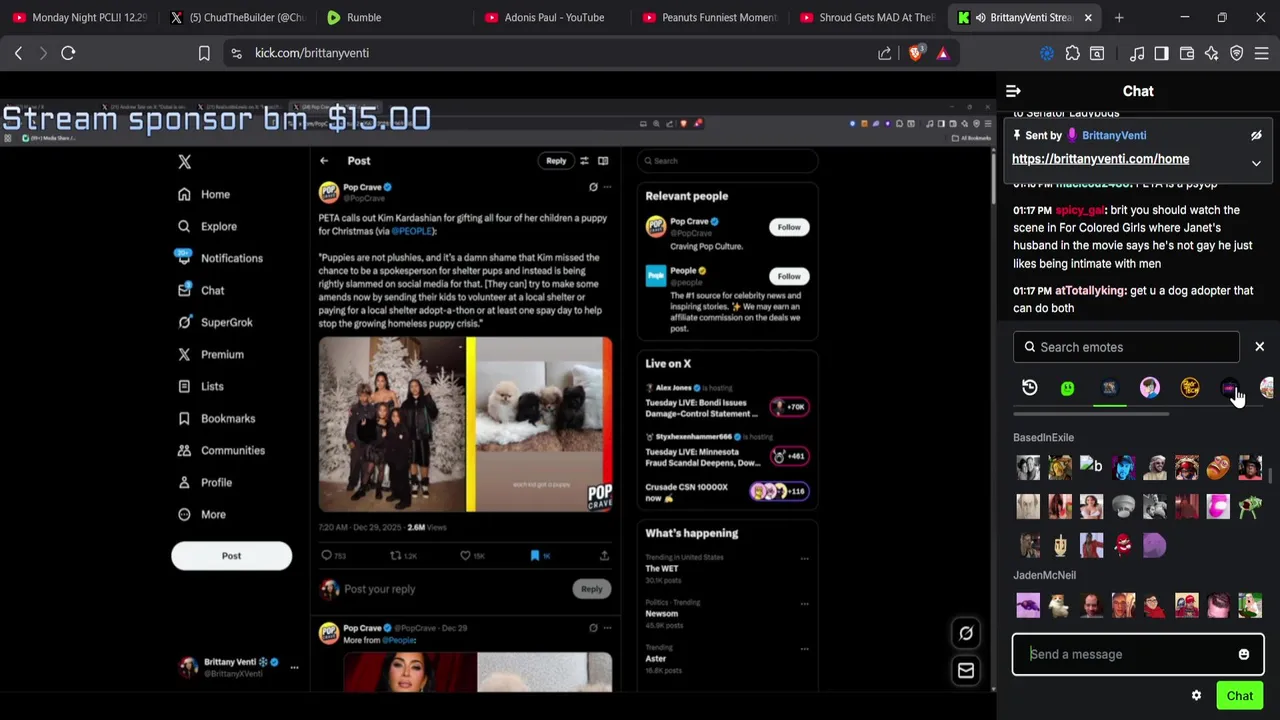Bookmark this page with the bookmark icon
The image size is (1280, 720).
(204, 53)
